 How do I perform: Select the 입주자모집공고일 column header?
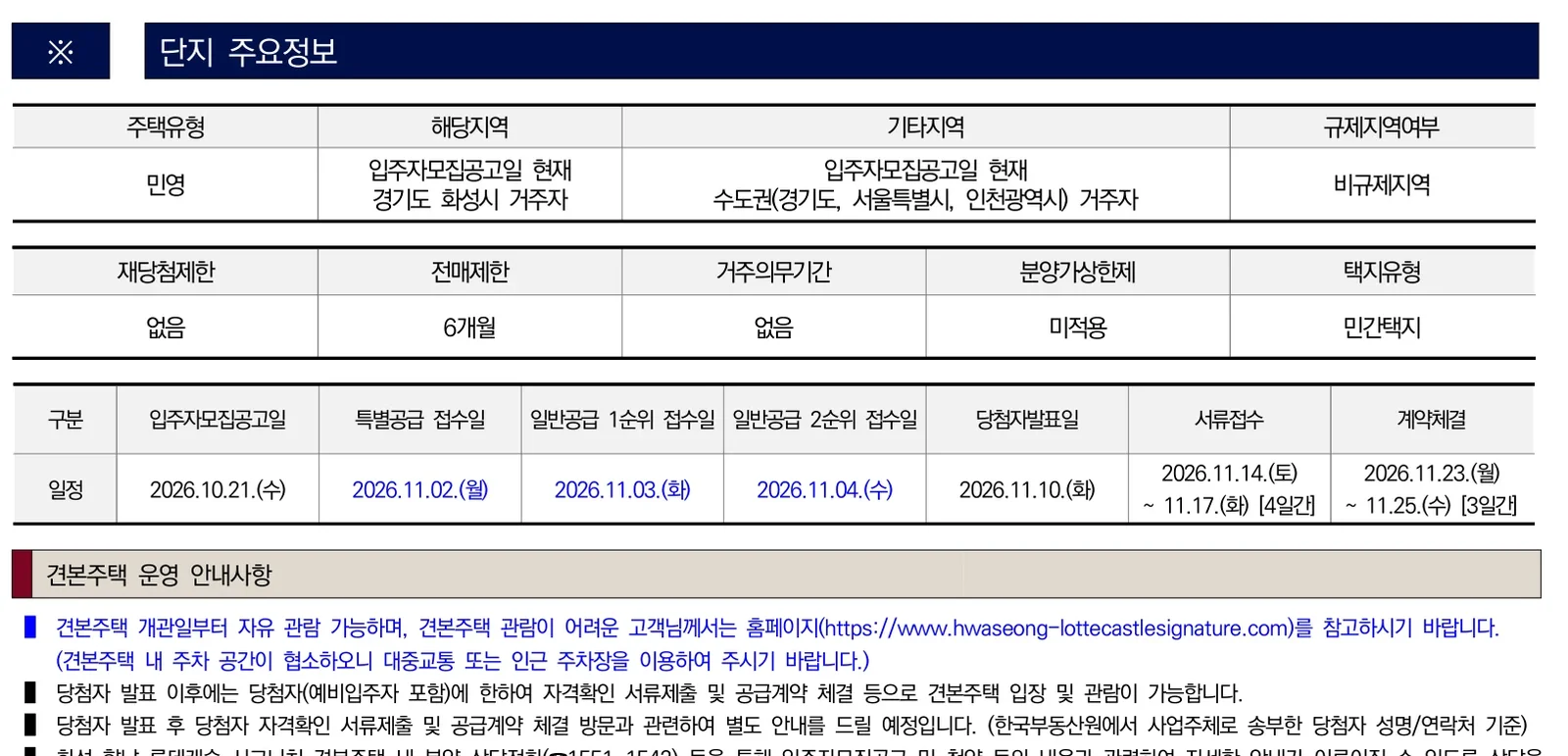[218, 420]
